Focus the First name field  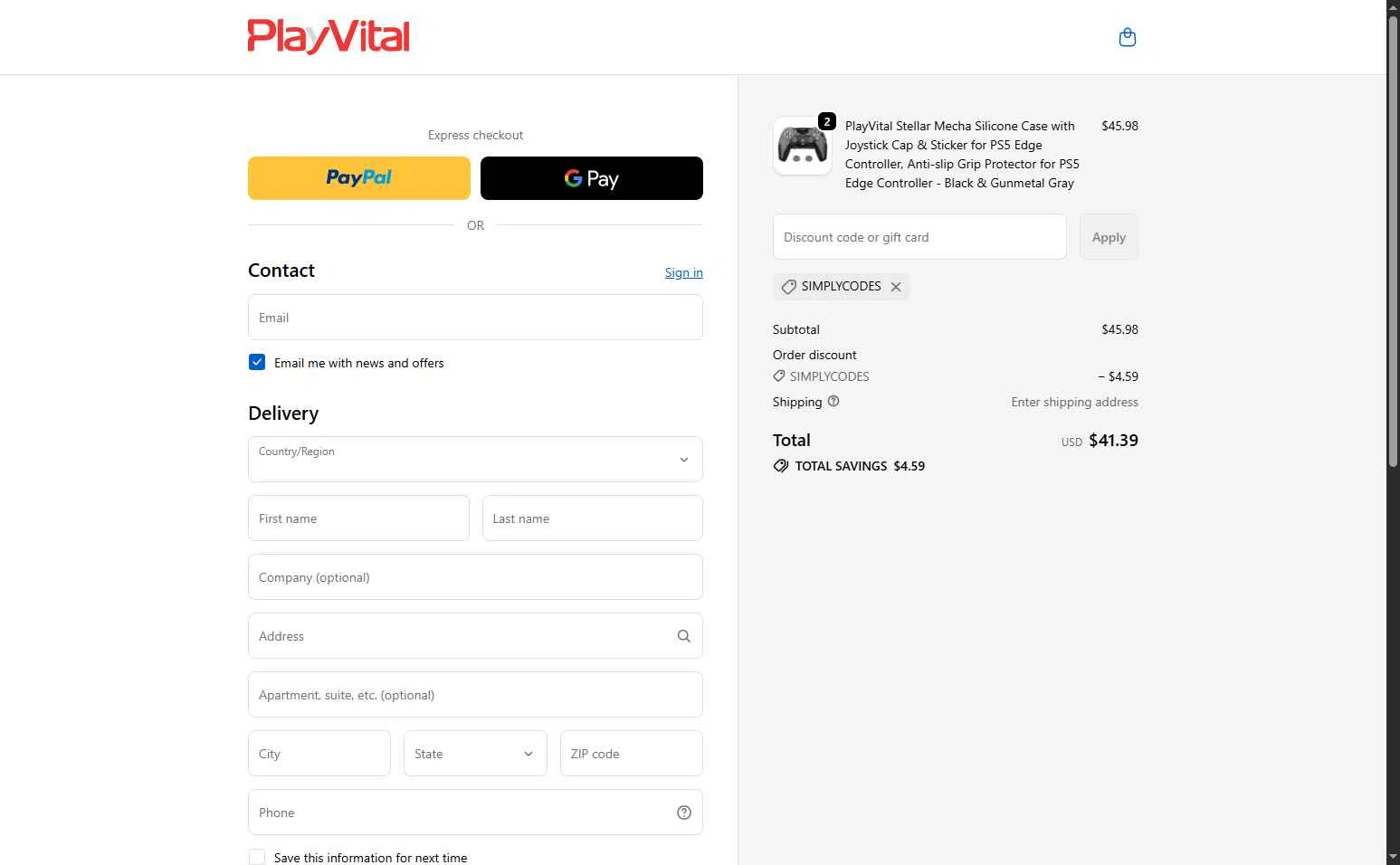(358, 518)
